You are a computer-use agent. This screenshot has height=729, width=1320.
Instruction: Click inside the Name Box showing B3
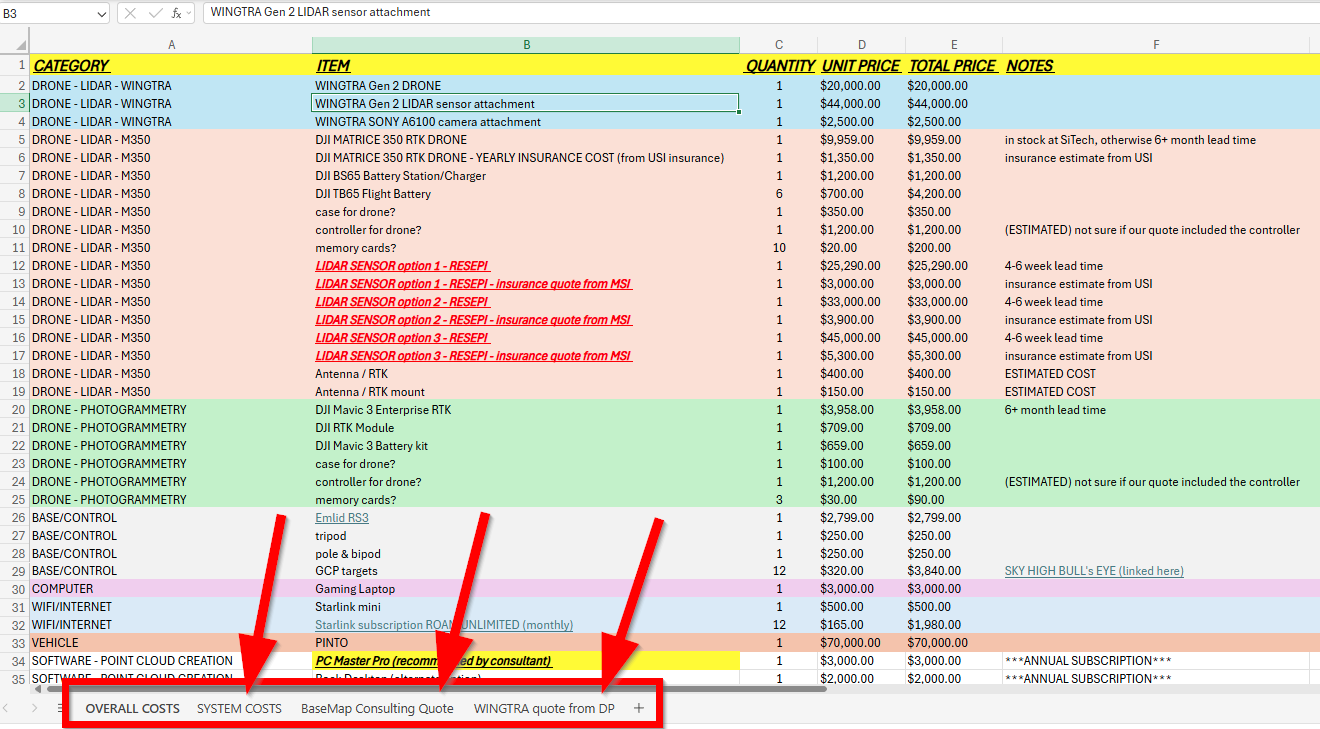[x=48, y=13]
